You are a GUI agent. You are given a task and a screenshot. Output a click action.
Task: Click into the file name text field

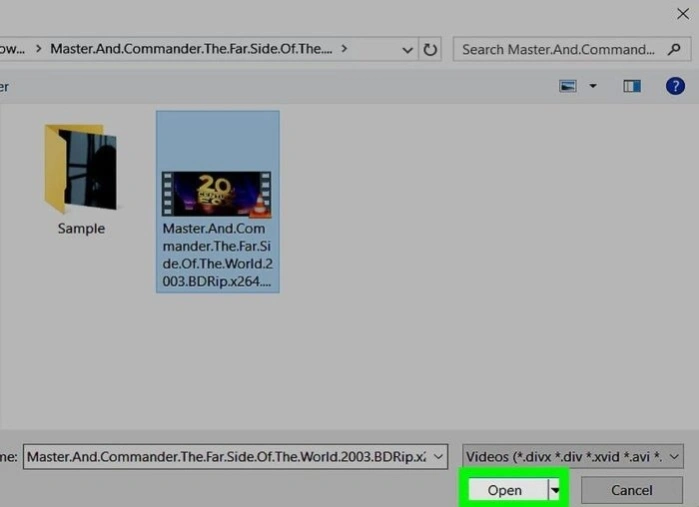tap(226, 457)
